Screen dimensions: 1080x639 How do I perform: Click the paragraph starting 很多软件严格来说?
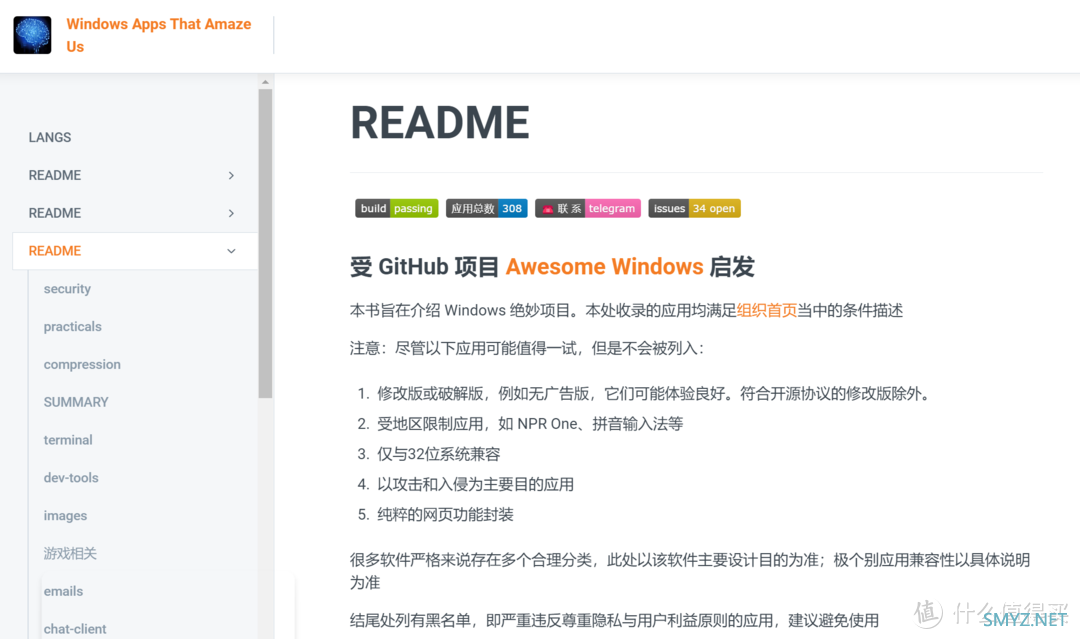point(690,571)
